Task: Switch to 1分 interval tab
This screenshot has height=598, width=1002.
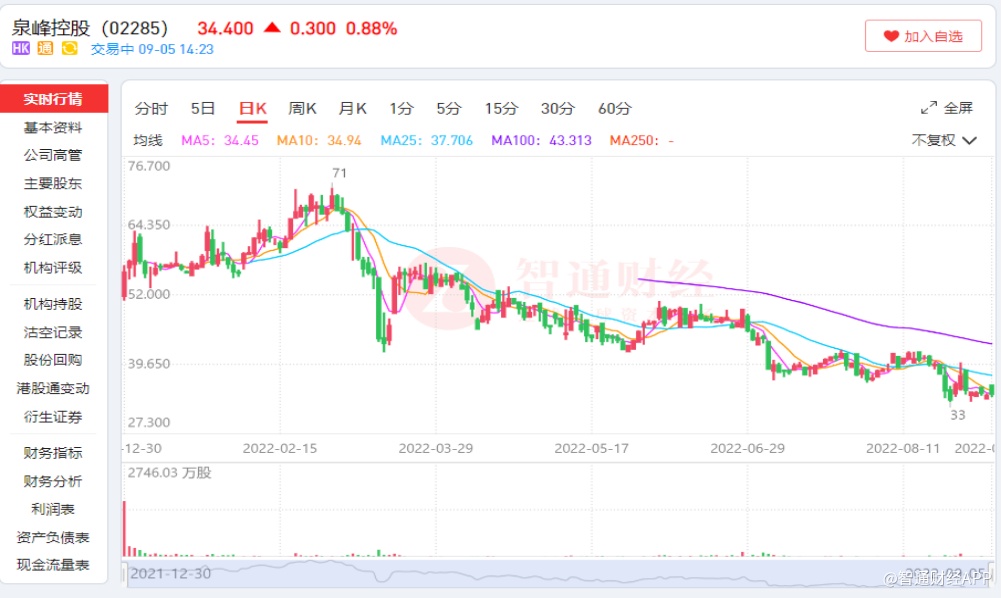Action: tap(402, 109)
